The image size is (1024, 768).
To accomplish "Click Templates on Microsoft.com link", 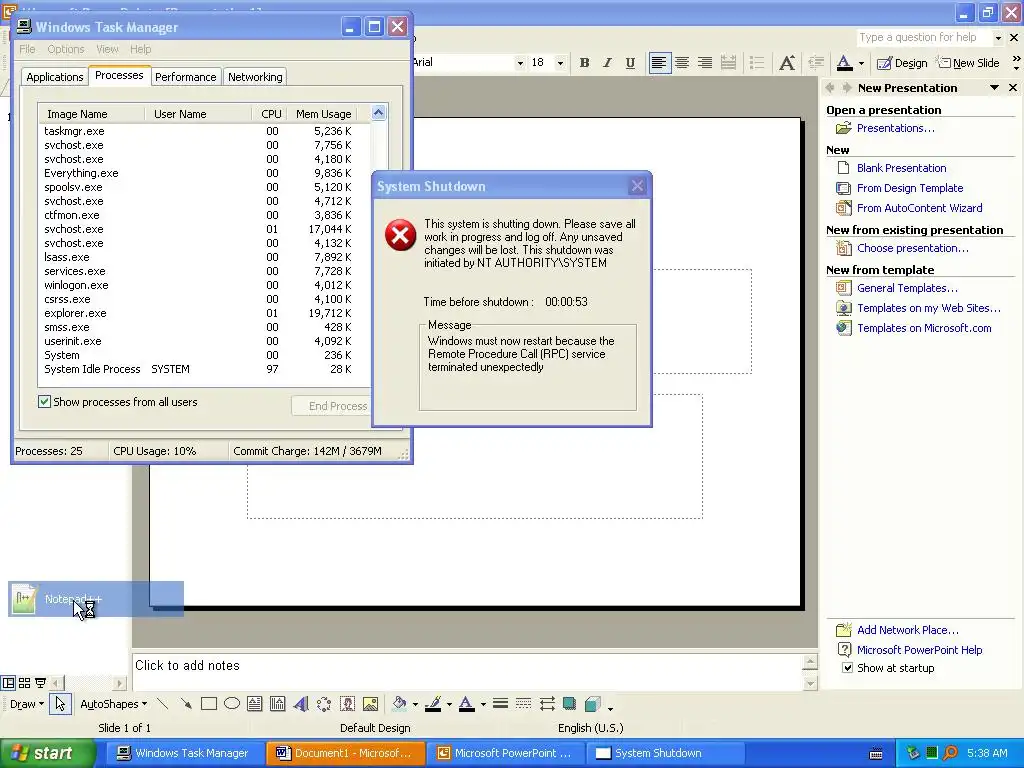I will pyautogui.click(x=924, y=328).
